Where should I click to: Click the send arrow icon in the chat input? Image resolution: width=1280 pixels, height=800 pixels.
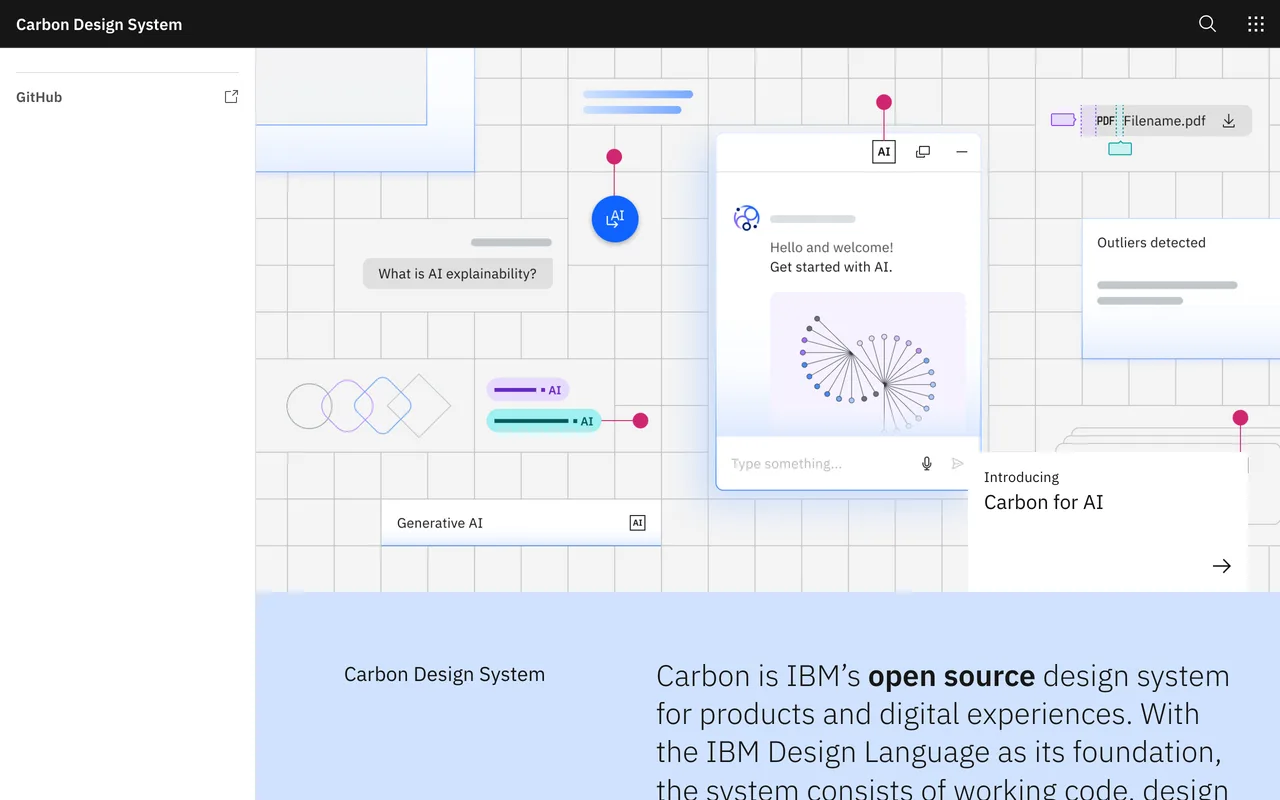[958, 463]
